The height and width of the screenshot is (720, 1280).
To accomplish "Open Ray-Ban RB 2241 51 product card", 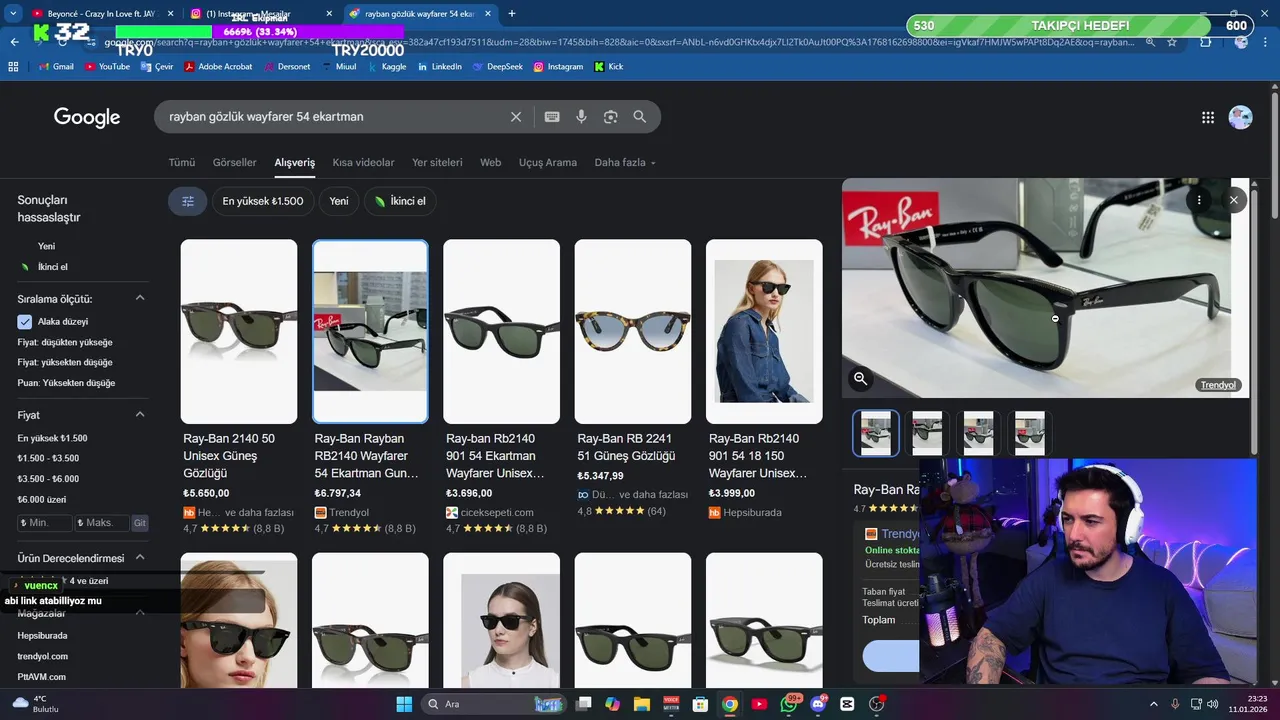I will [633, 378].
